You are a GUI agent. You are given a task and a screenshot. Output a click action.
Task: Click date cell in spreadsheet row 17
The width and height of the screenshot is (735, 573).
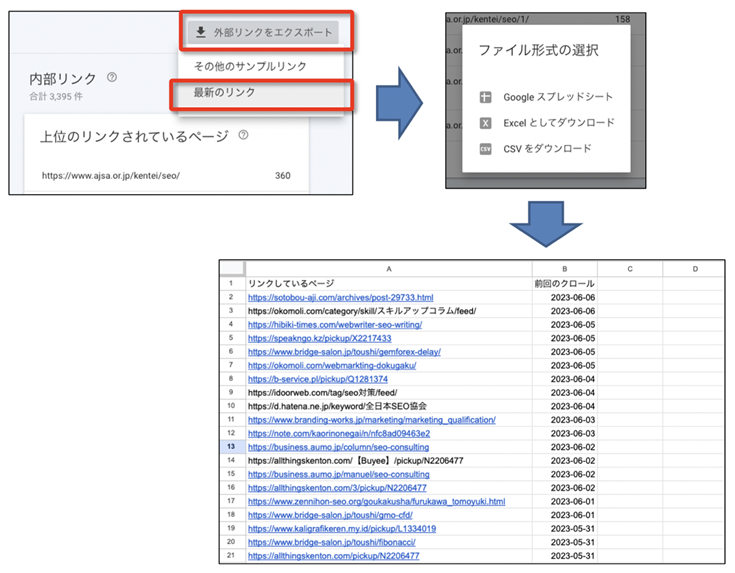click(564, 501)
